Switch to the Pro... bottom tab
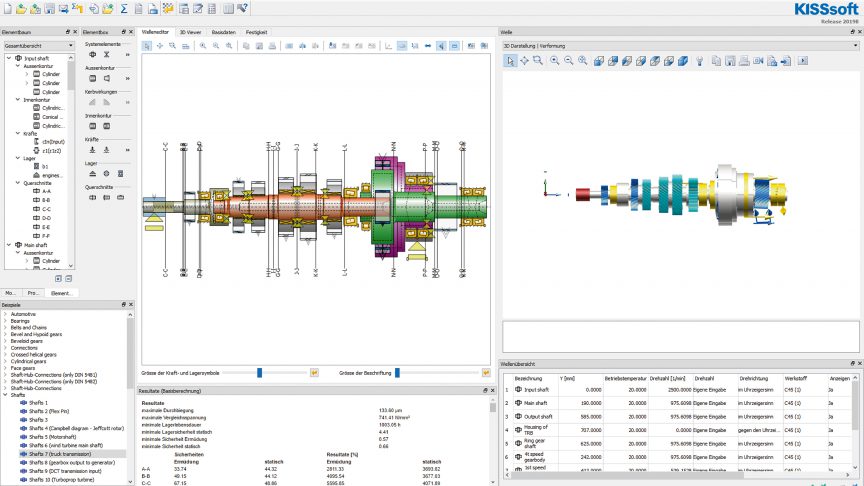 point(33,293)
